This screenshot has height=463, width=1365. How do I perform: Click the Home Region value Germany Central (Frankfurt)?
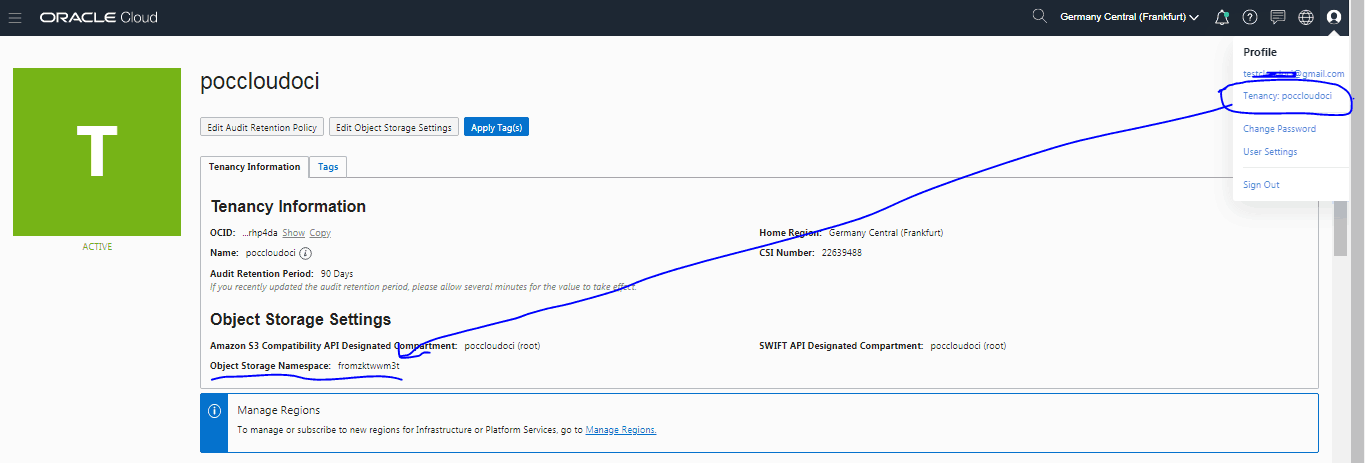(x=886, y=233)
